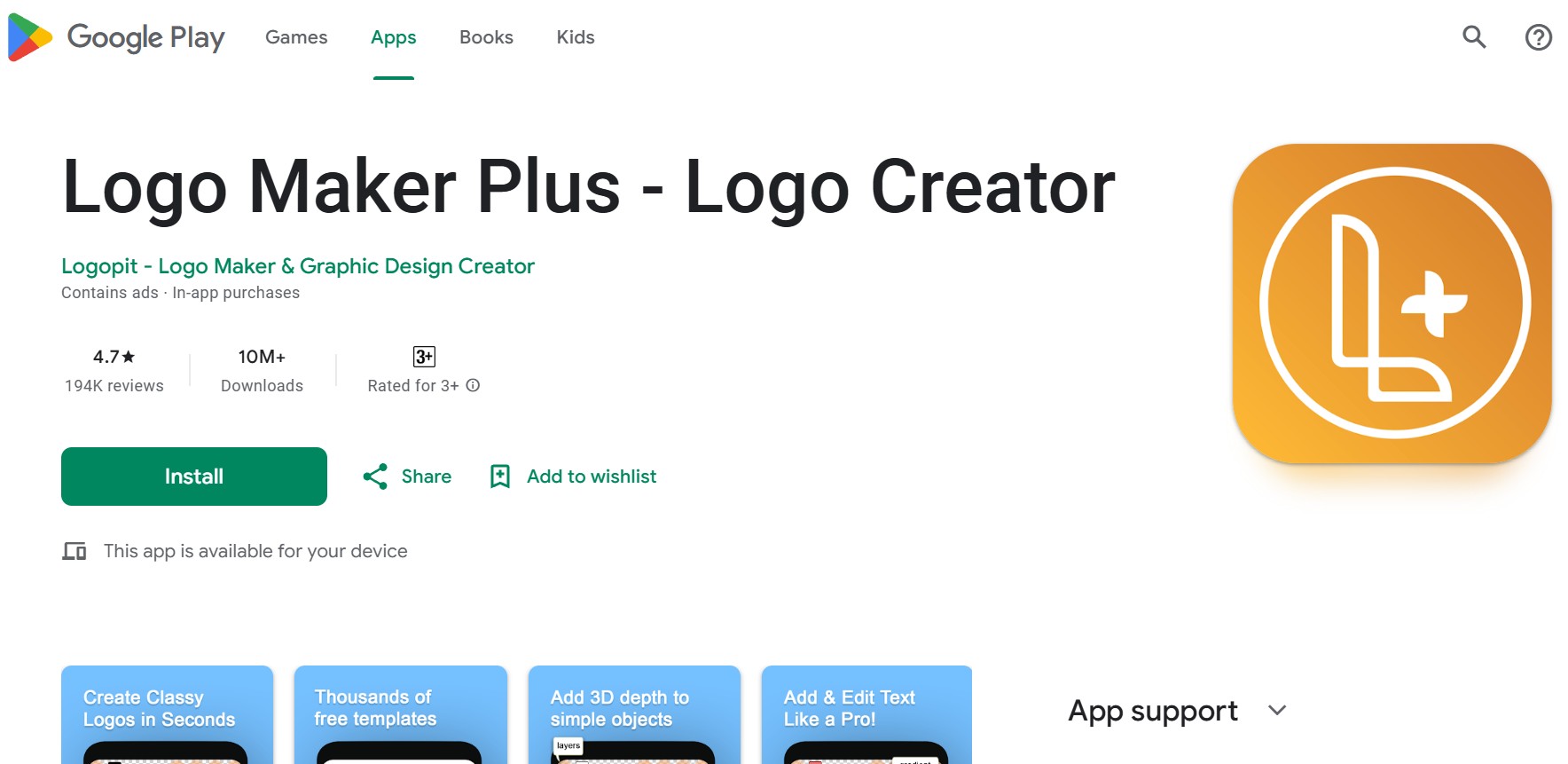Go to the Books tab
Screen dimensions: 1568x764
pos(486,37)
